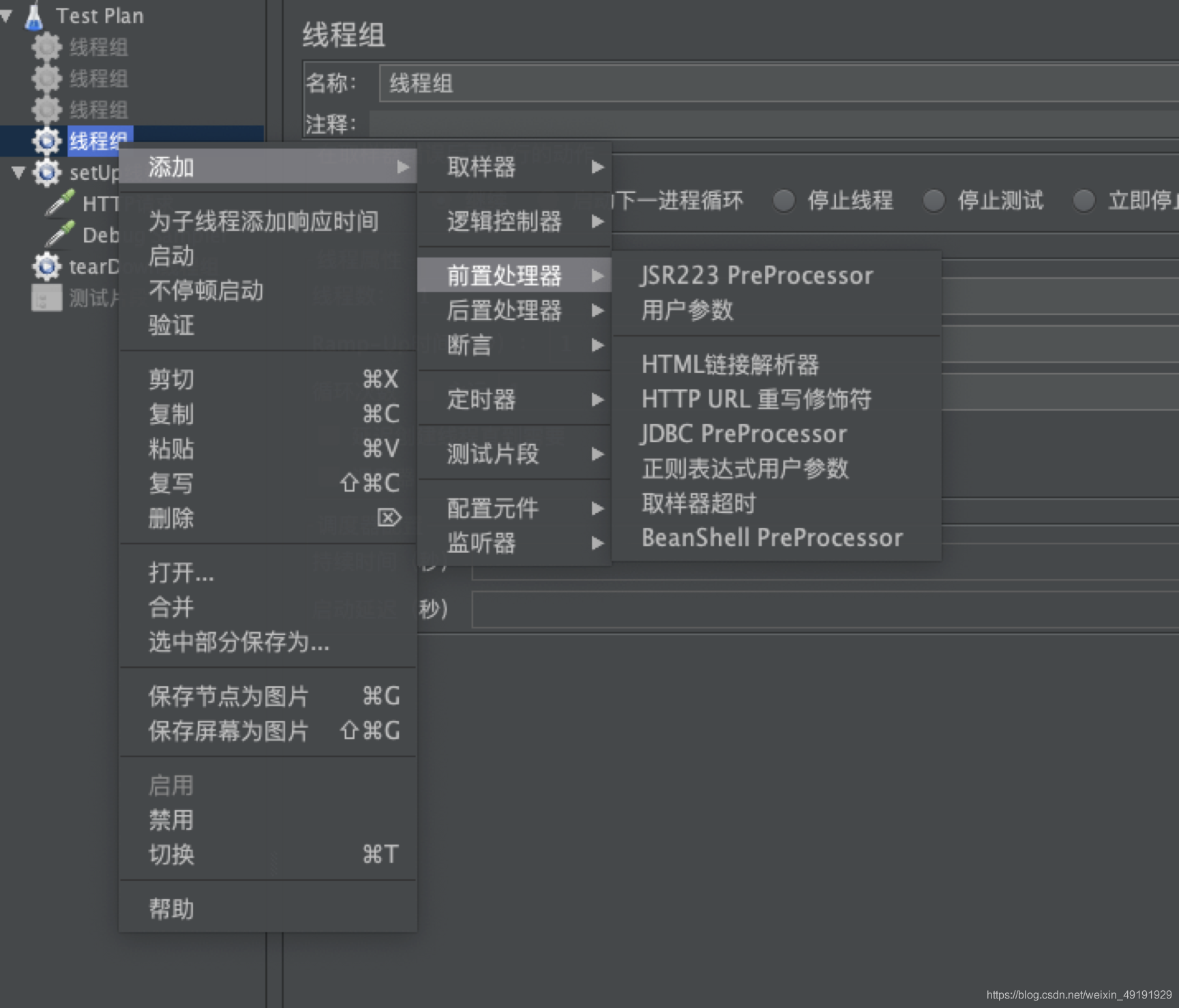Choose 打开... in the context menu
This screenshot has height=1008, width=1179.
(268, 572)
